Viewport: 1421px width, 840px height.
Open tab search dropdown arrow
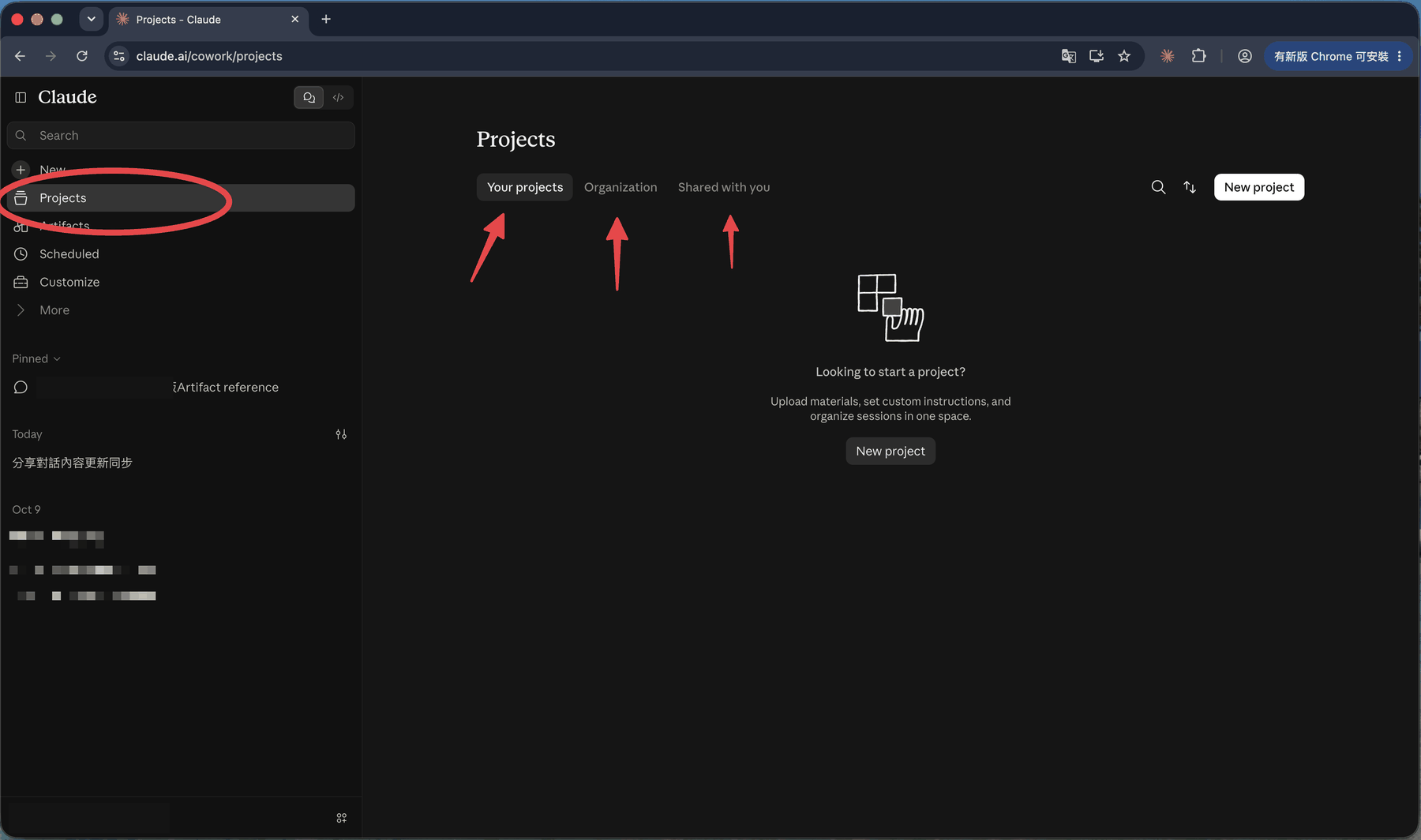tap(92, 19)
